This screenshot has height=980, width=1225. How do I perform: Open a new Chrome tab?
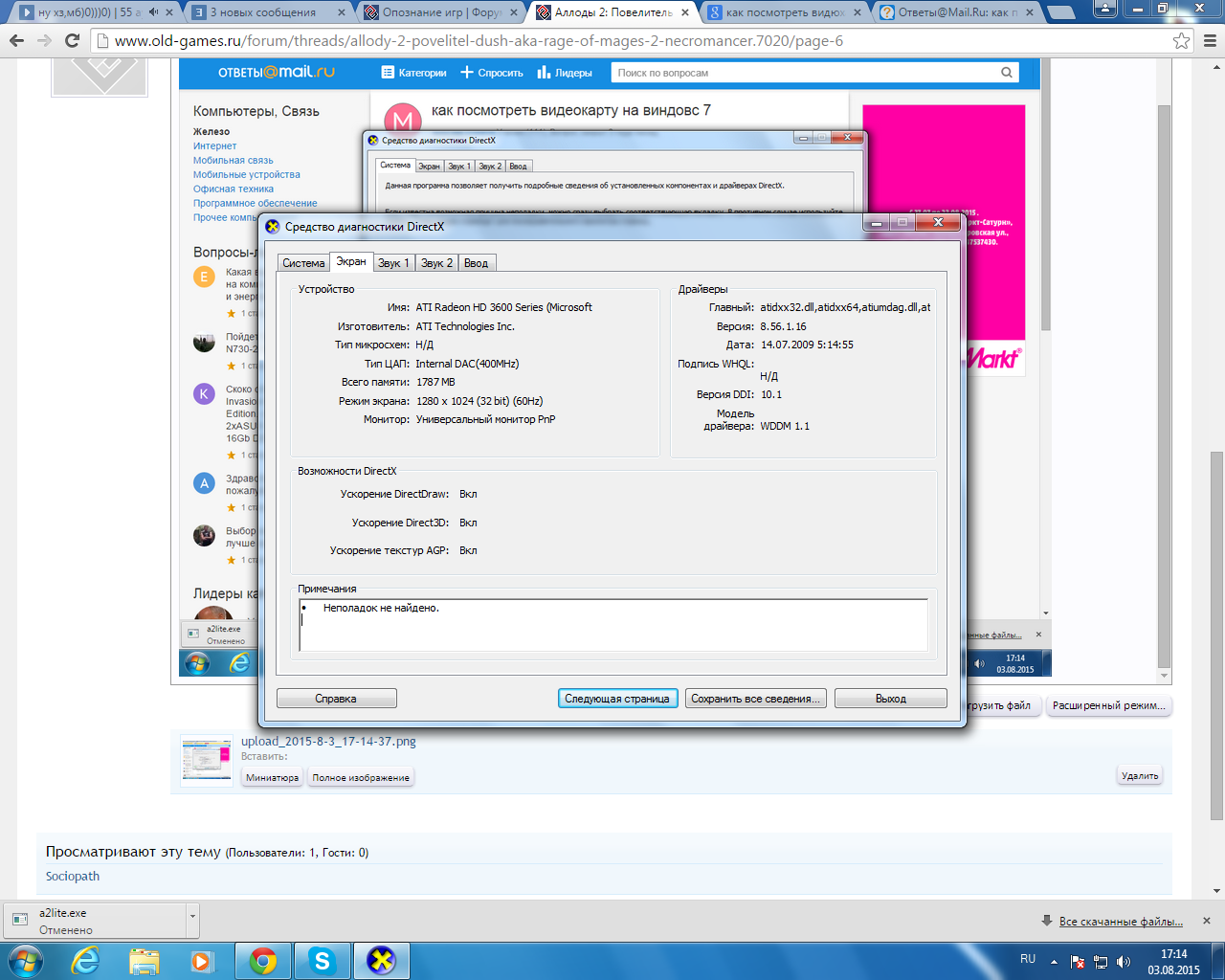(1059, 12)
